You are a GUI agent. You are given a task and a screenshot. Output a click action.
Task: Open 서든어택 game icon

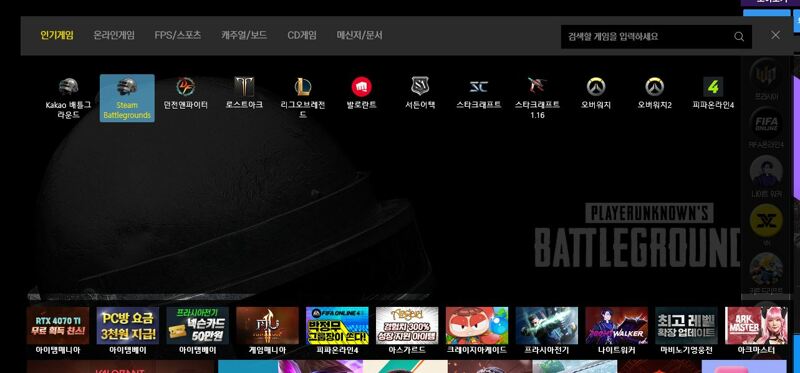pyautogui.click(x=420, y=94)
